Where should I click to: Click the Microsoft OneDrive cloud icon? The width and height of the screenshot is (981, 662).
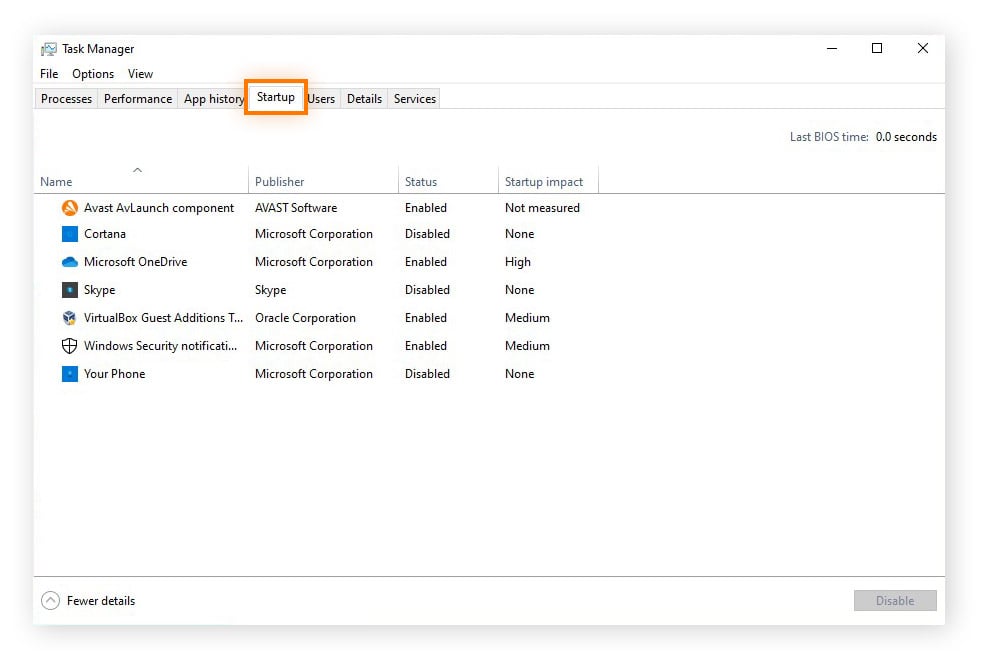pos(69,262)
